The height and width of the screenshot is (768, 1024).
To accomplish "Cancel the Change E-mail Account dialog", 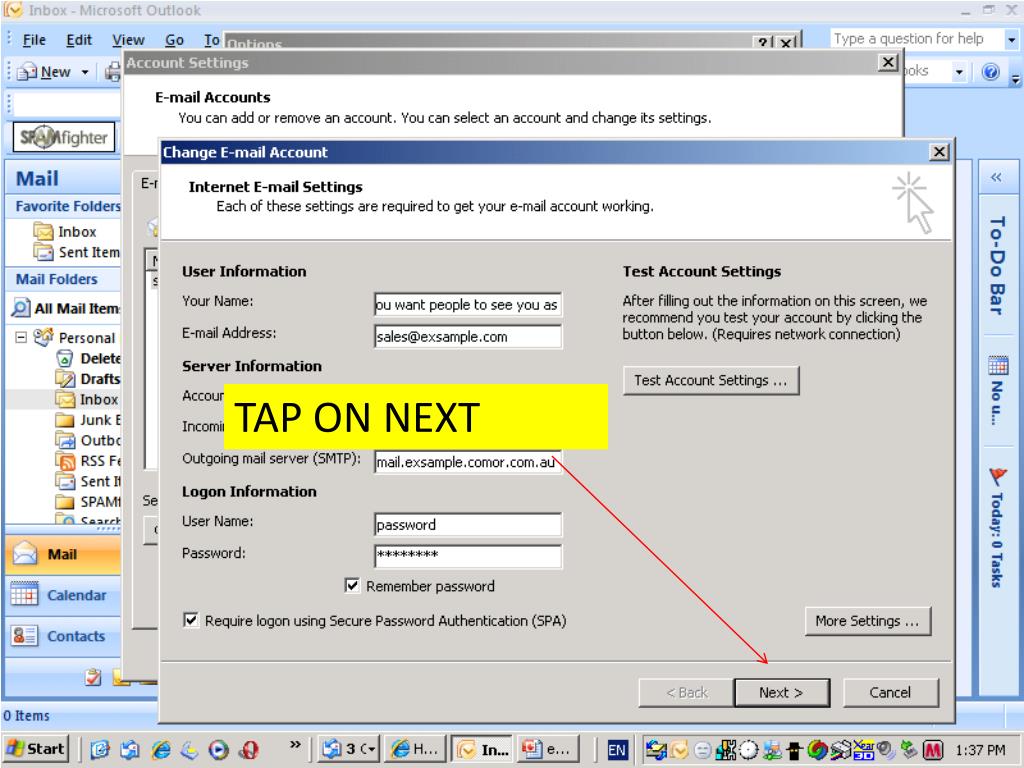I will [891, 692].
